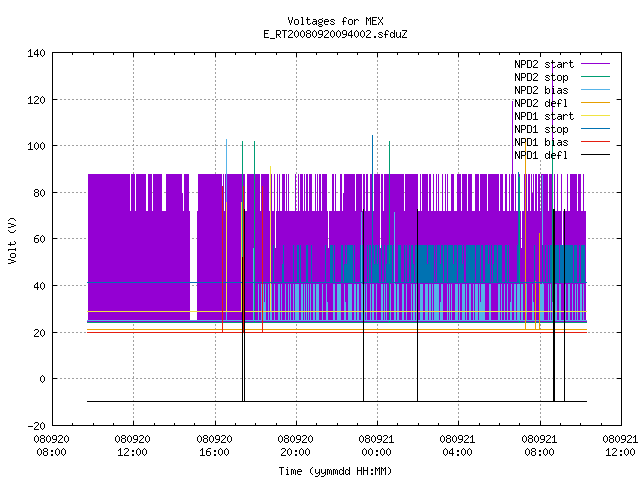Click the light blue NPD2 bias legend line
This screenshot has width=640, height=480.
pos(596,90)
